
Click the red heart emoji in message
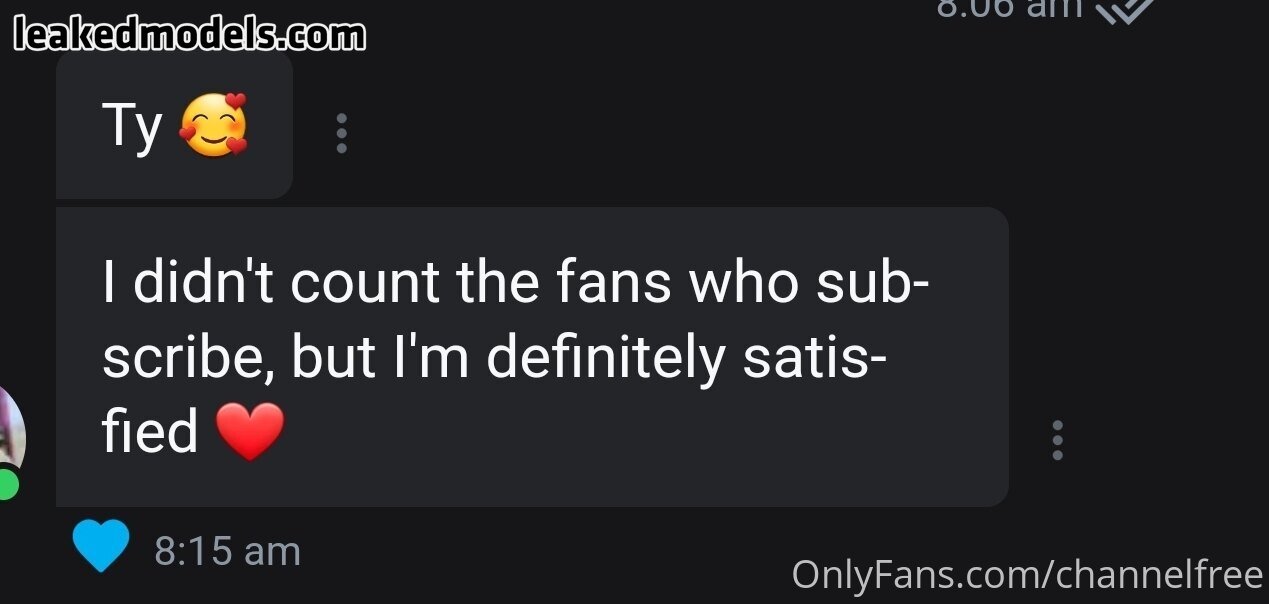click(250, 432)
